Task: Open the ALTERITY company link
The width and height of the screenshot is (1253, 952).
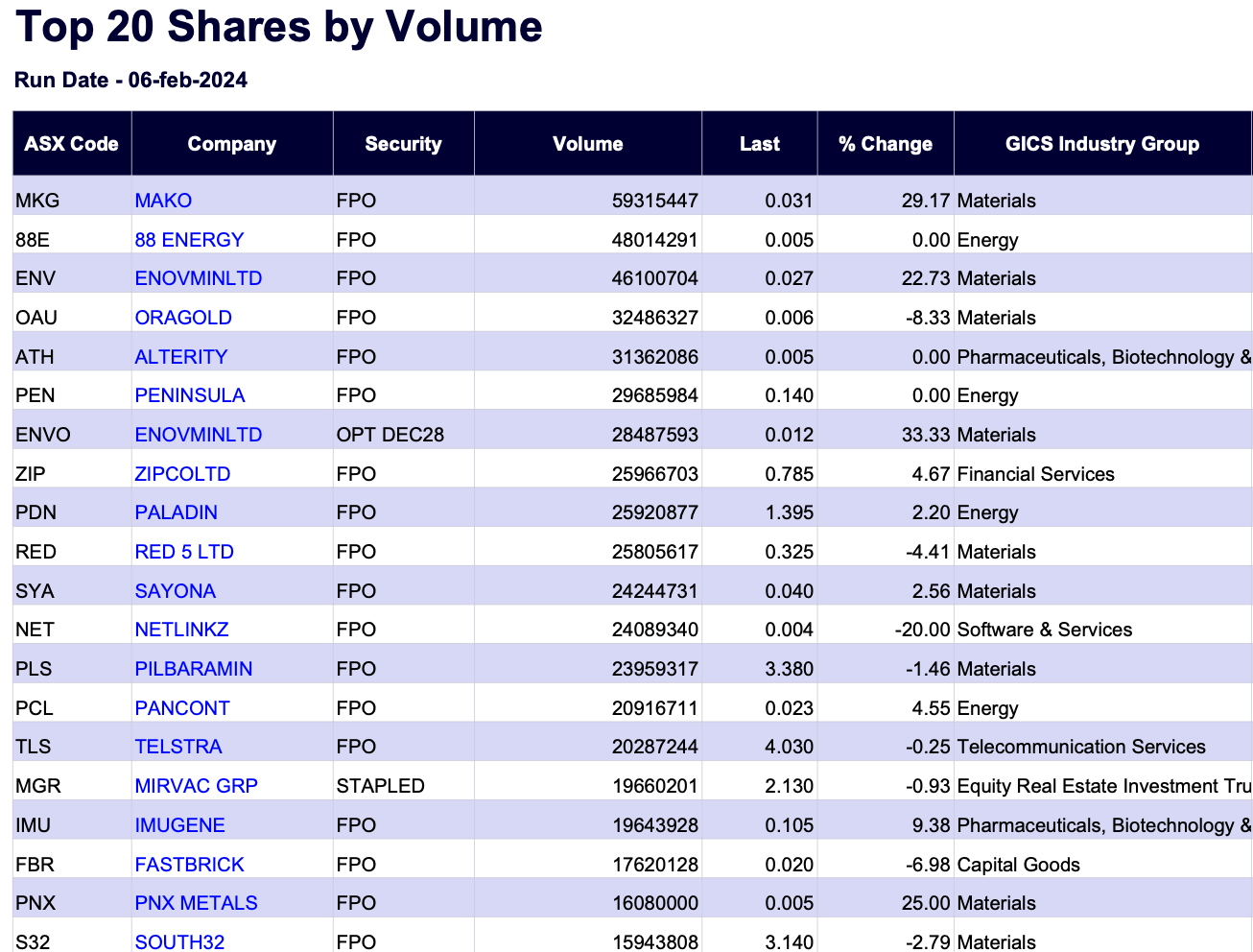Action: coord(181,357)
